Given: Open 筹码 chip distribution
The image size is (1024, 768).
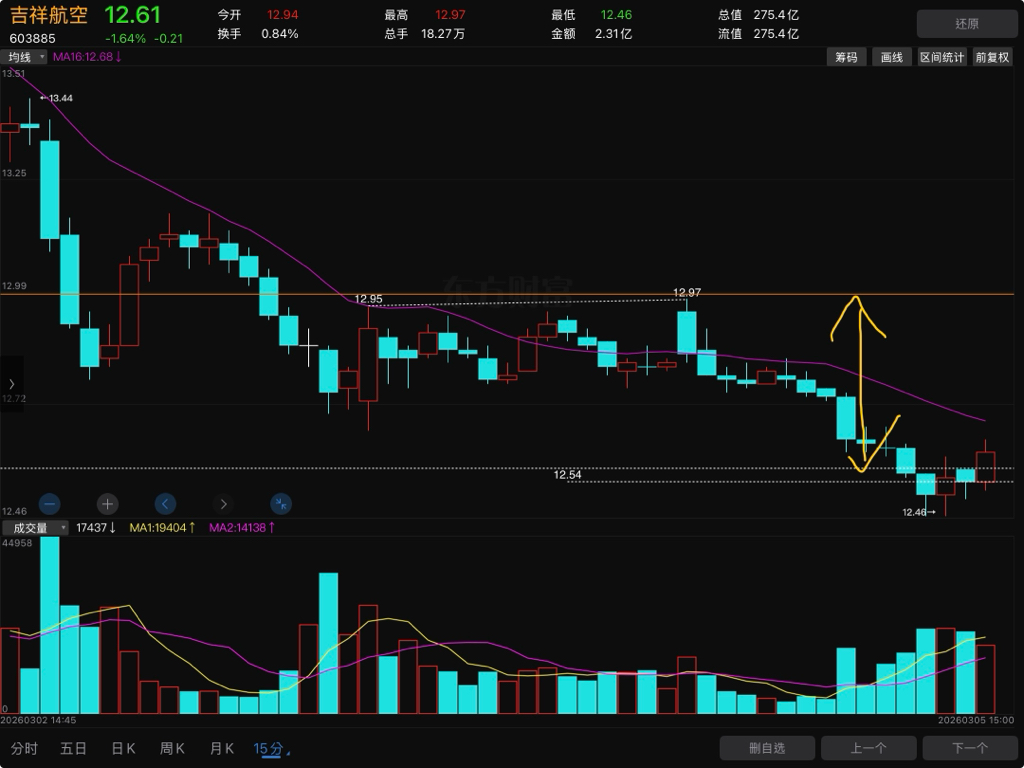Looking at the screenshot, I should [846, 57].
